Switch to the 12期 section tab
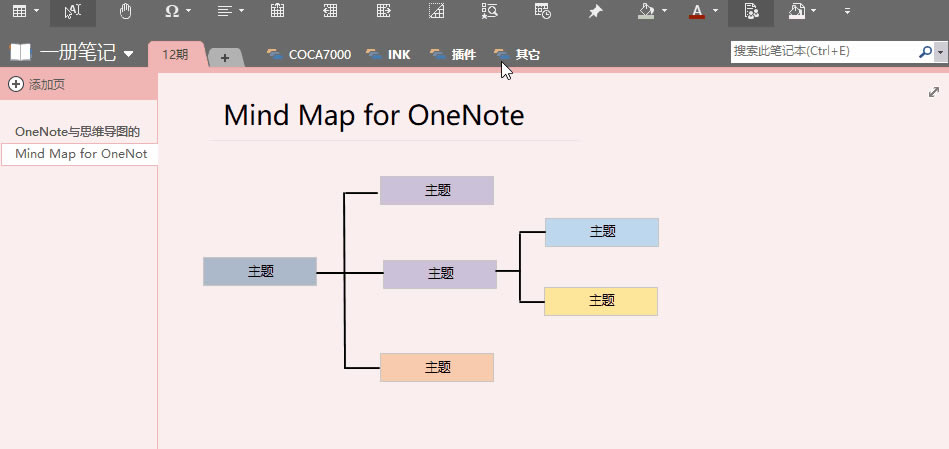Screen dimensions: 949x449 pyautogui.click(x=175, y=55)
